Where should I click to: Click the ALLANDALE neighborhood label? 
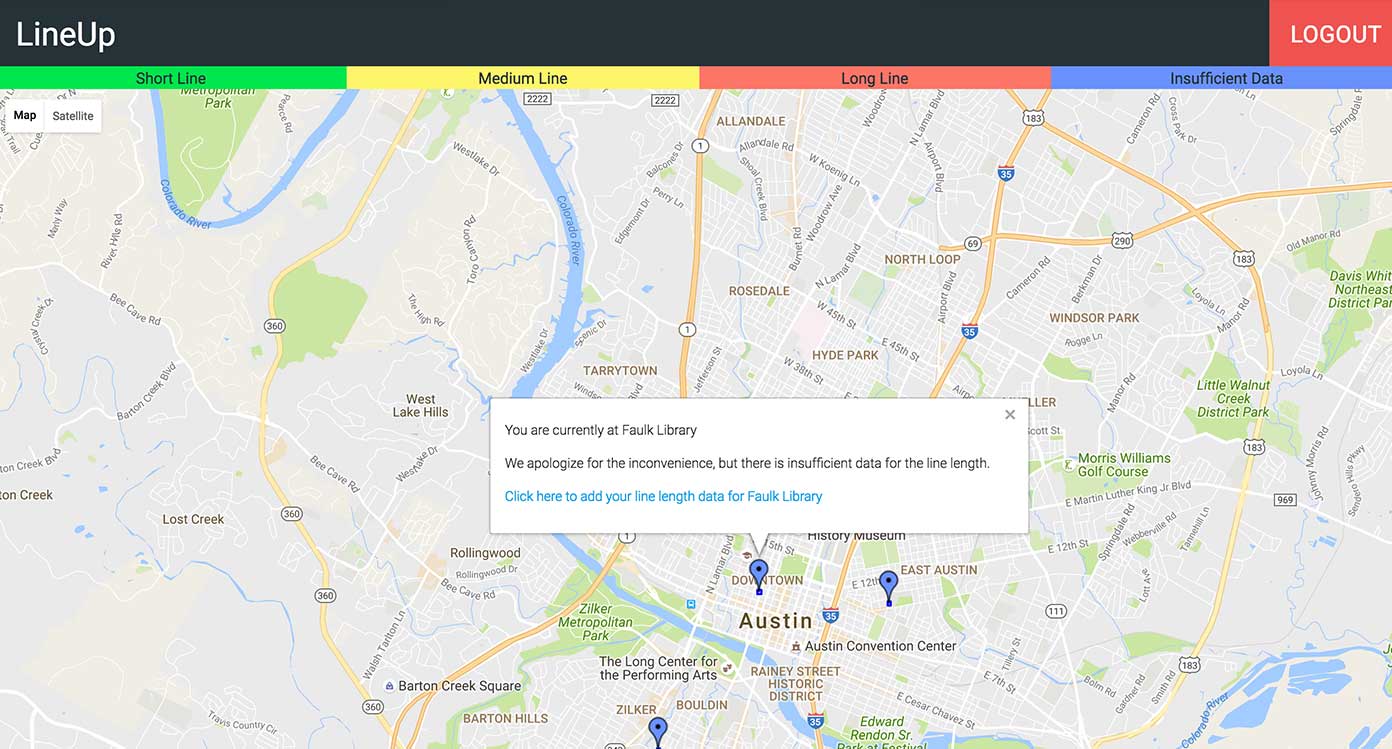click(751, 121)
